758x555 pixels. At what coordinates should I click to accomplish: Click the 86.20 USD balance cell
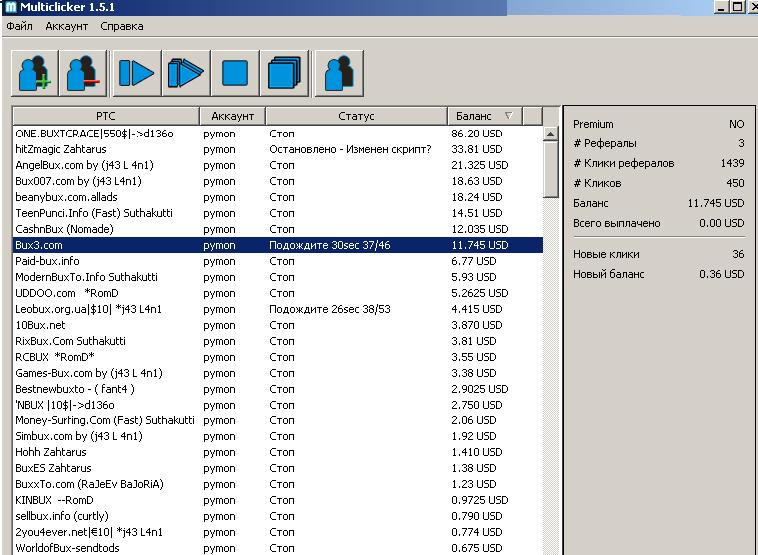coord(477,133)
